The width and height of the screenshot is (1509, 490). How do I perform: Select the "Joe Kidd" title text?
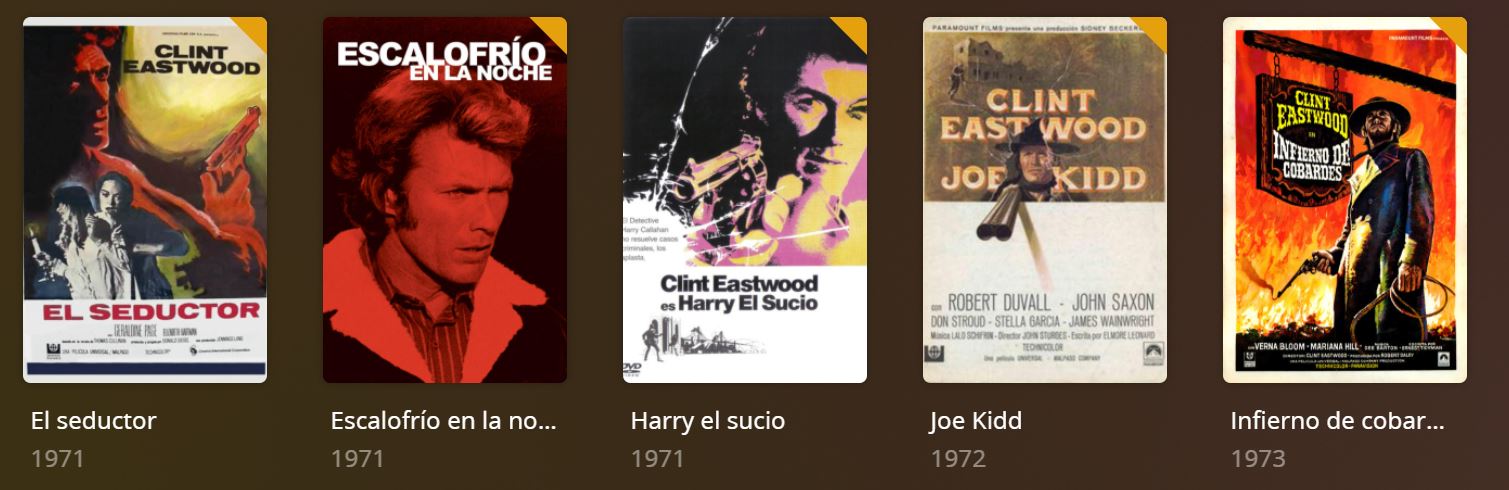click(x=976, y=421)
